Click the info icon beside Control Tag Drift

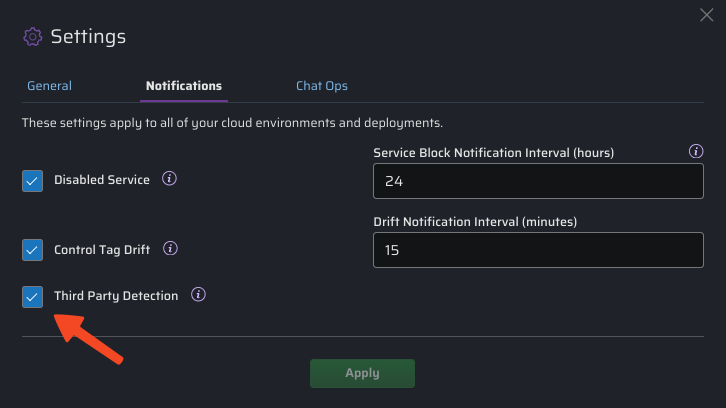pos(170,248)
